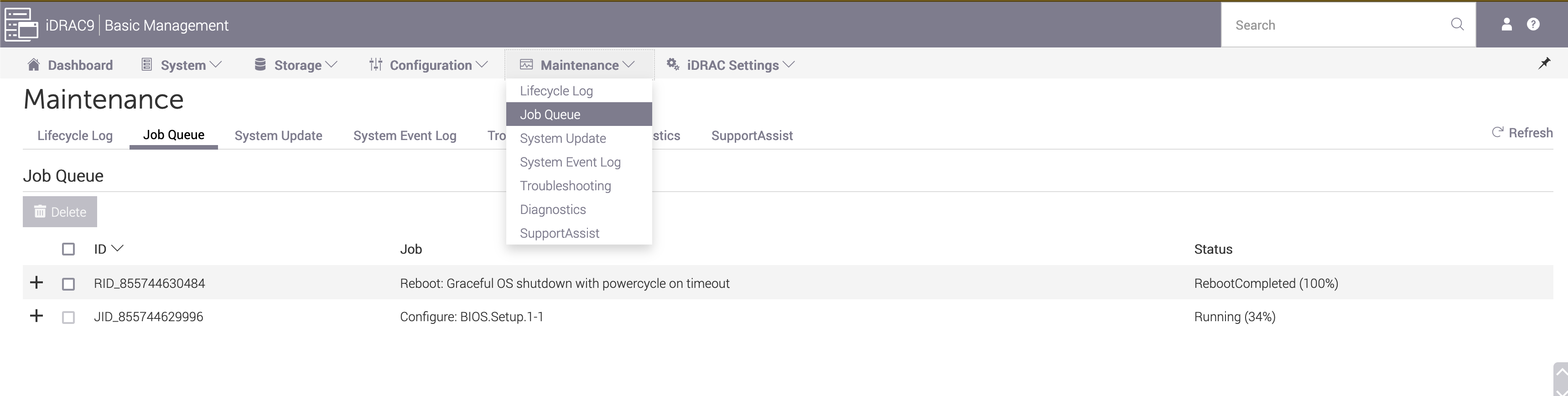
Task: Toggle the select-all checkbox in ID header
Action: point(68,249)
